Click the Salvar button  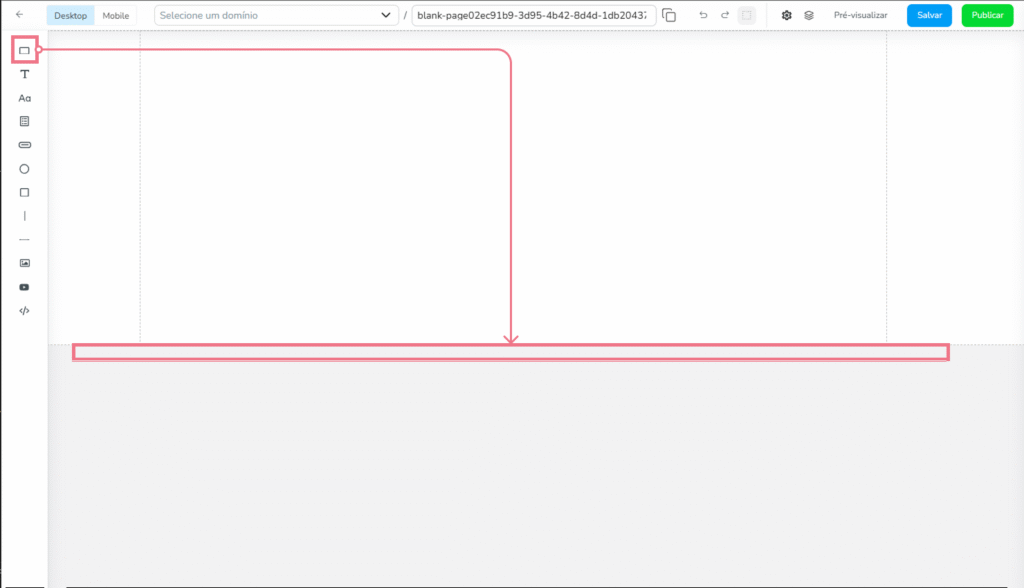[x=929, y=16]
